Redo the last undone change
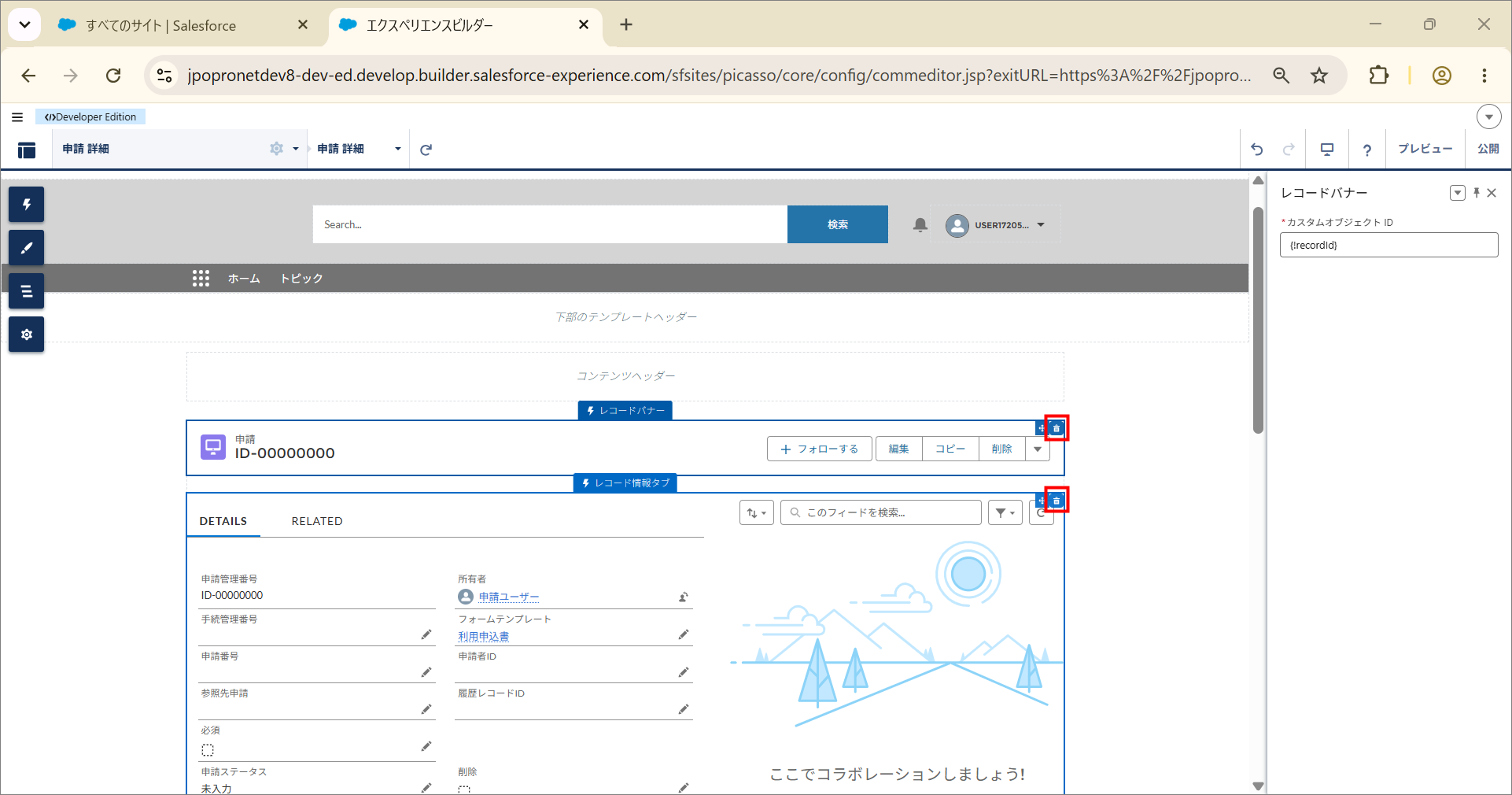The image size is (1512, 795). (1289, 150)
